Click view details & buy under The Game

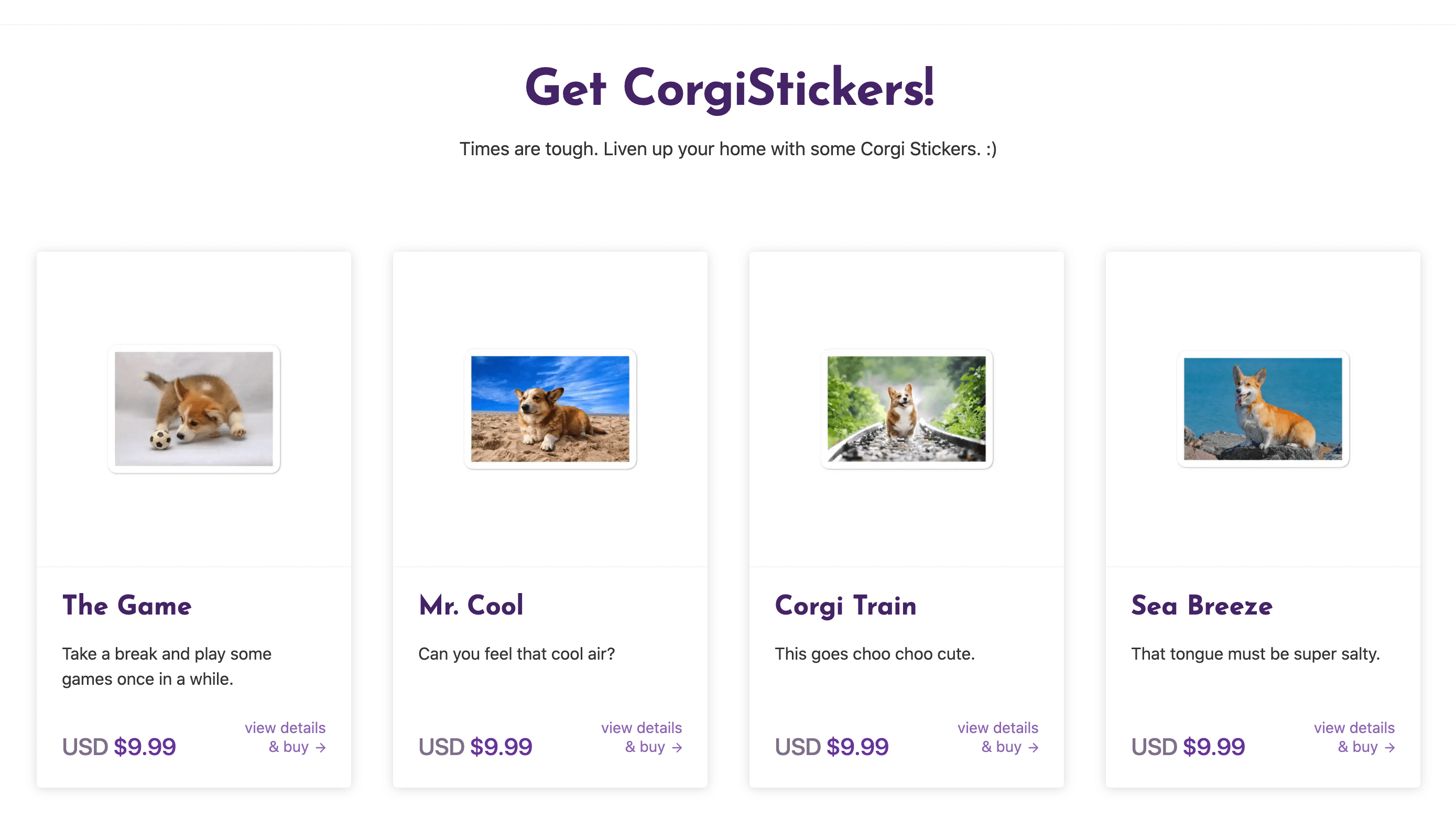coord(286,737)
